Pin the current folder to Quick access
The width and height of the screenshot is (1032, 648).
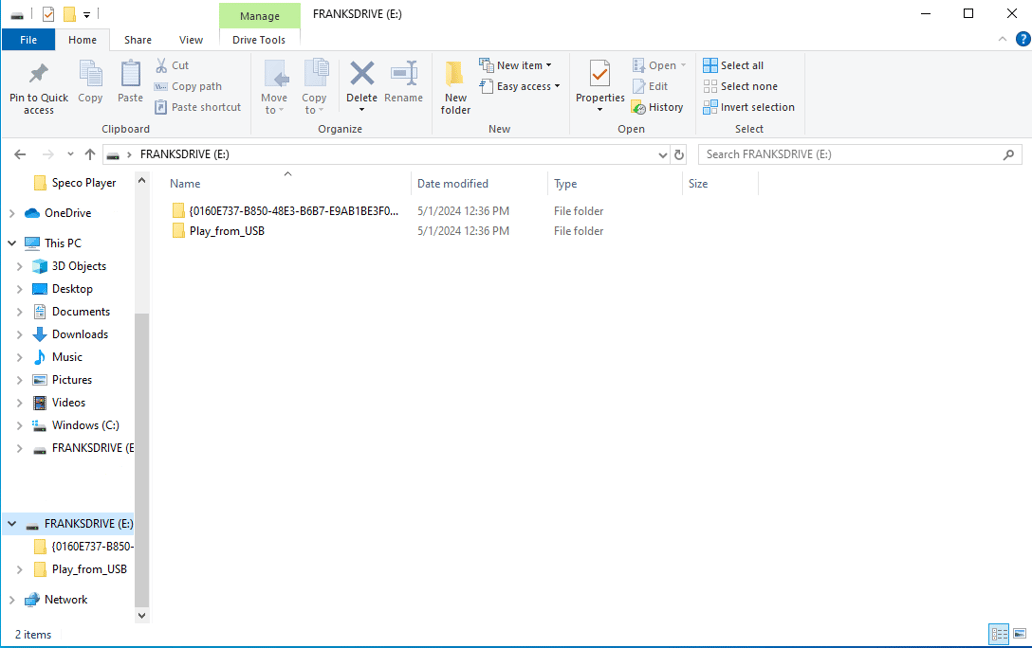click(x=38, y=86)
